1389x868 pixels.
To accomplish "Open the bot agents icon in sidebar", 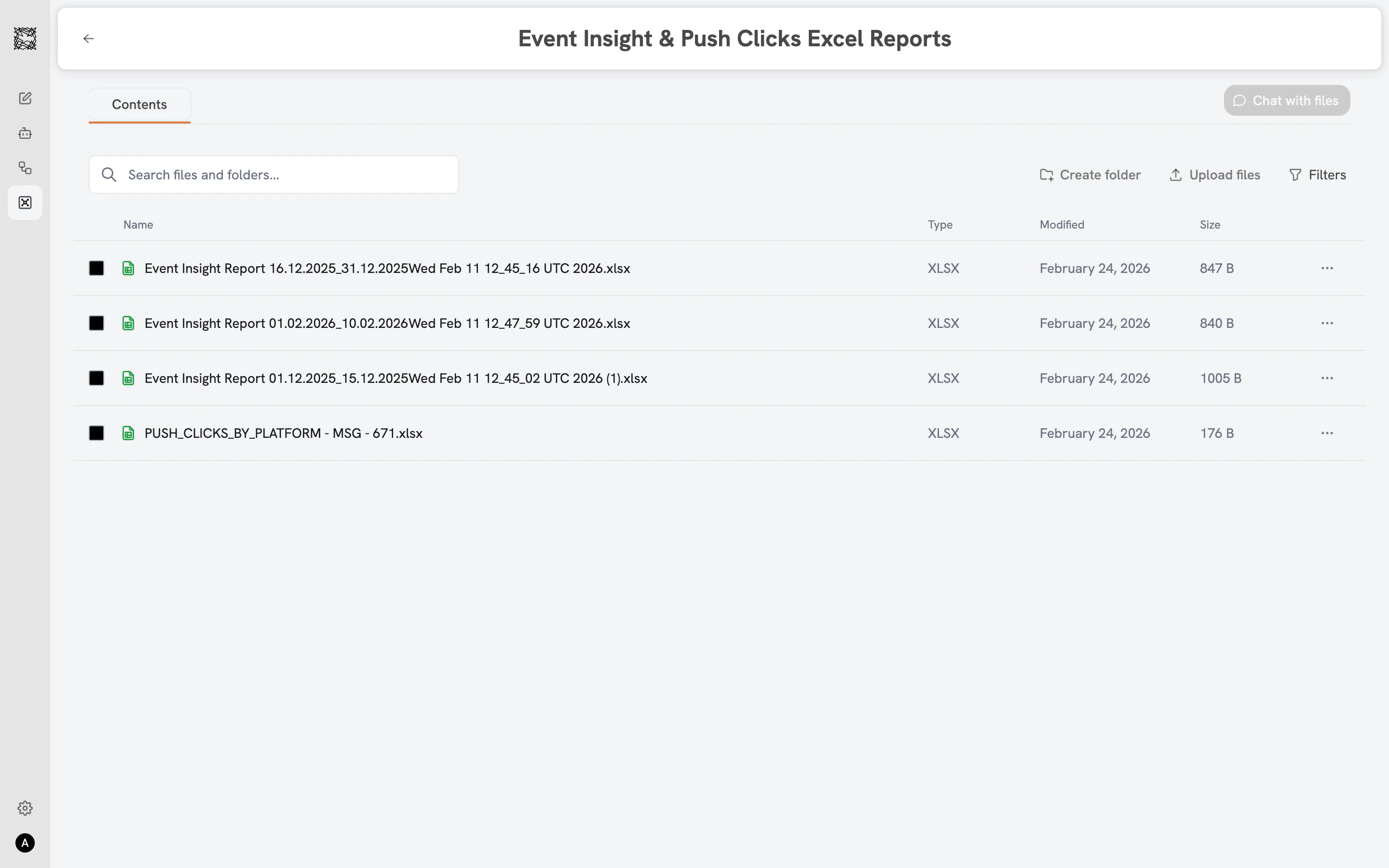I will pos(25,133).
